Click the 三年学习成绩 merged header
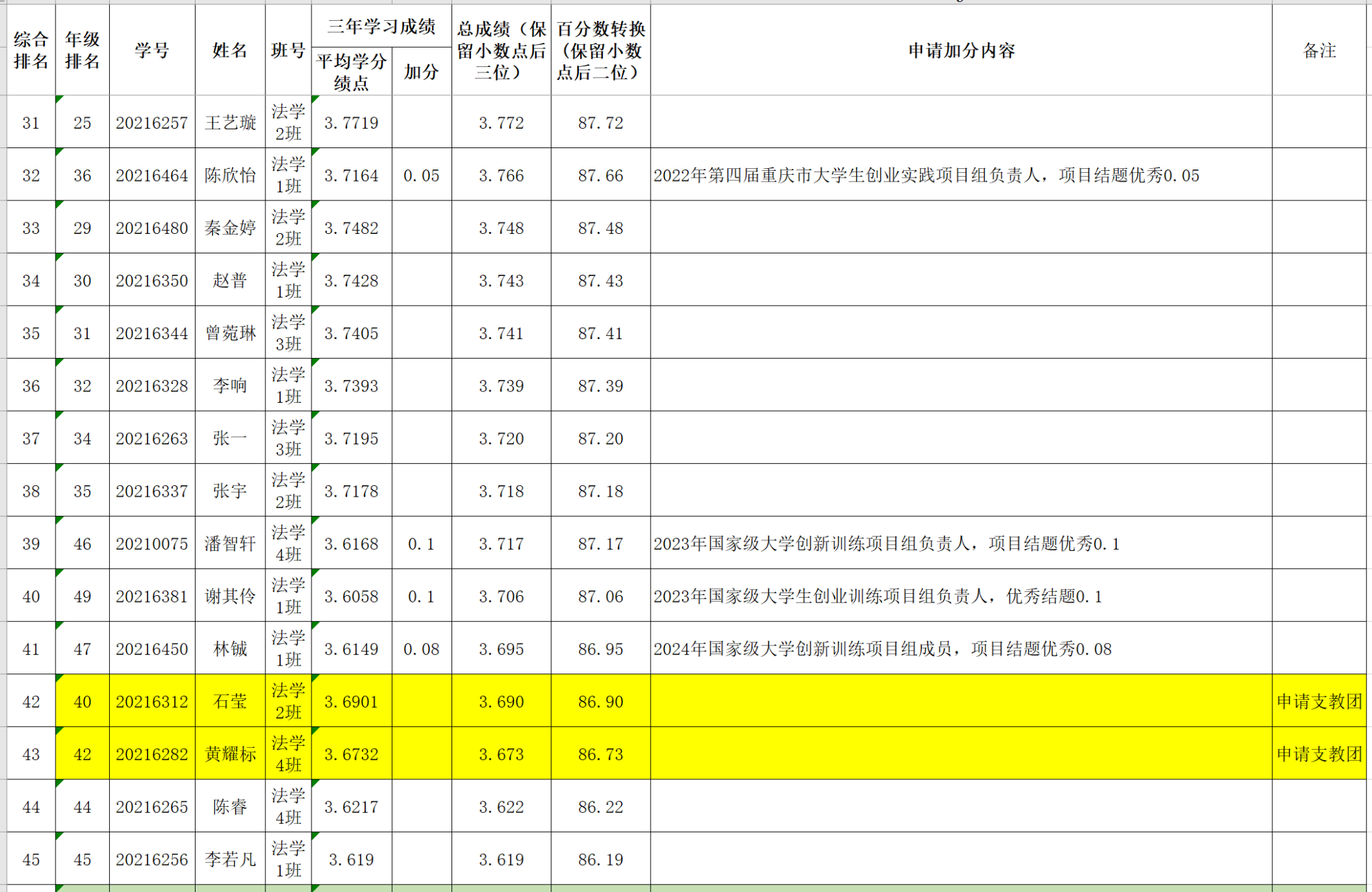1372x892 pixels. click(381, 27)
